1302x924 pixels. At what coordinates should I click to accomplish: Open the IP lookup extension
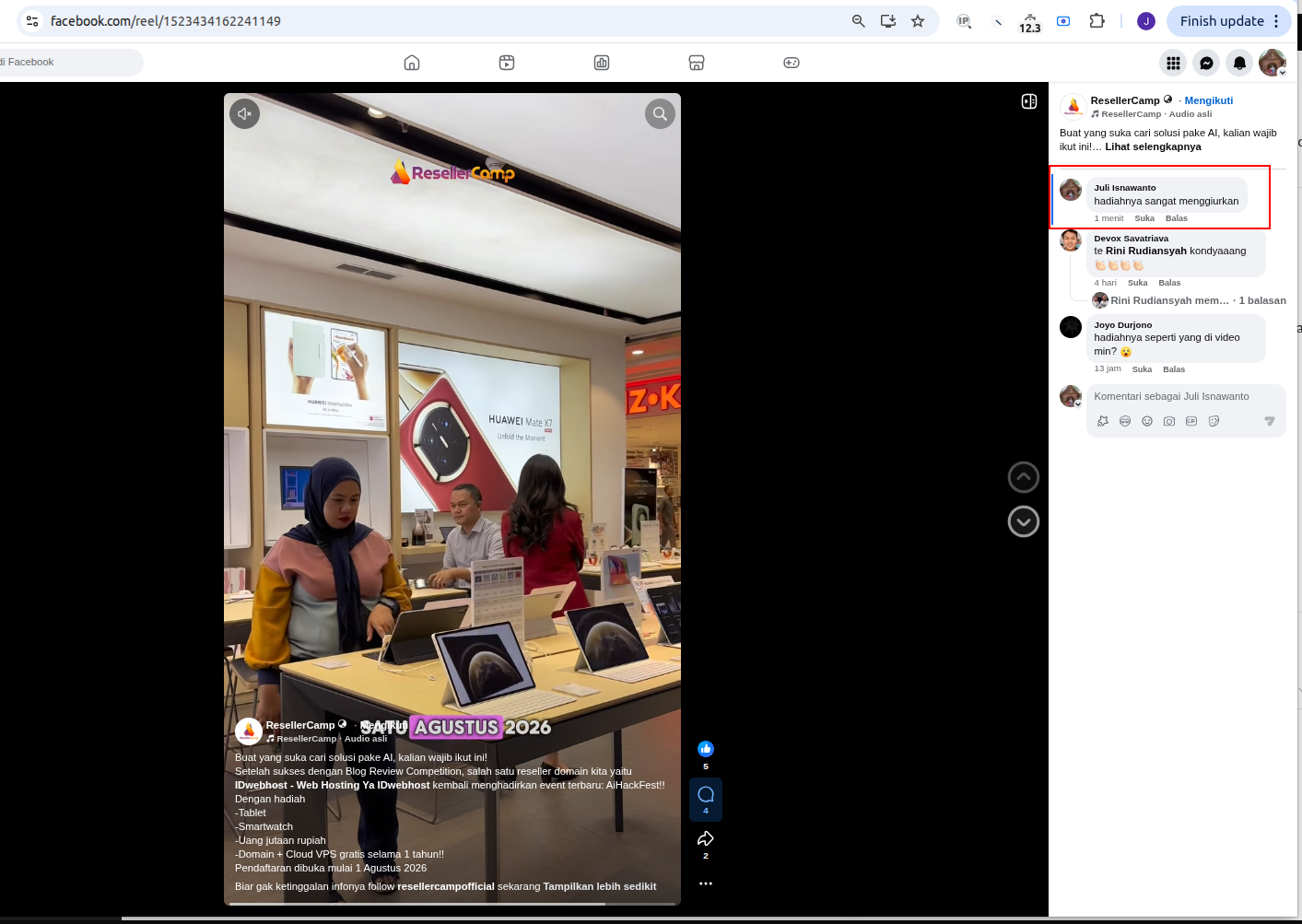[x=964, y=21]
